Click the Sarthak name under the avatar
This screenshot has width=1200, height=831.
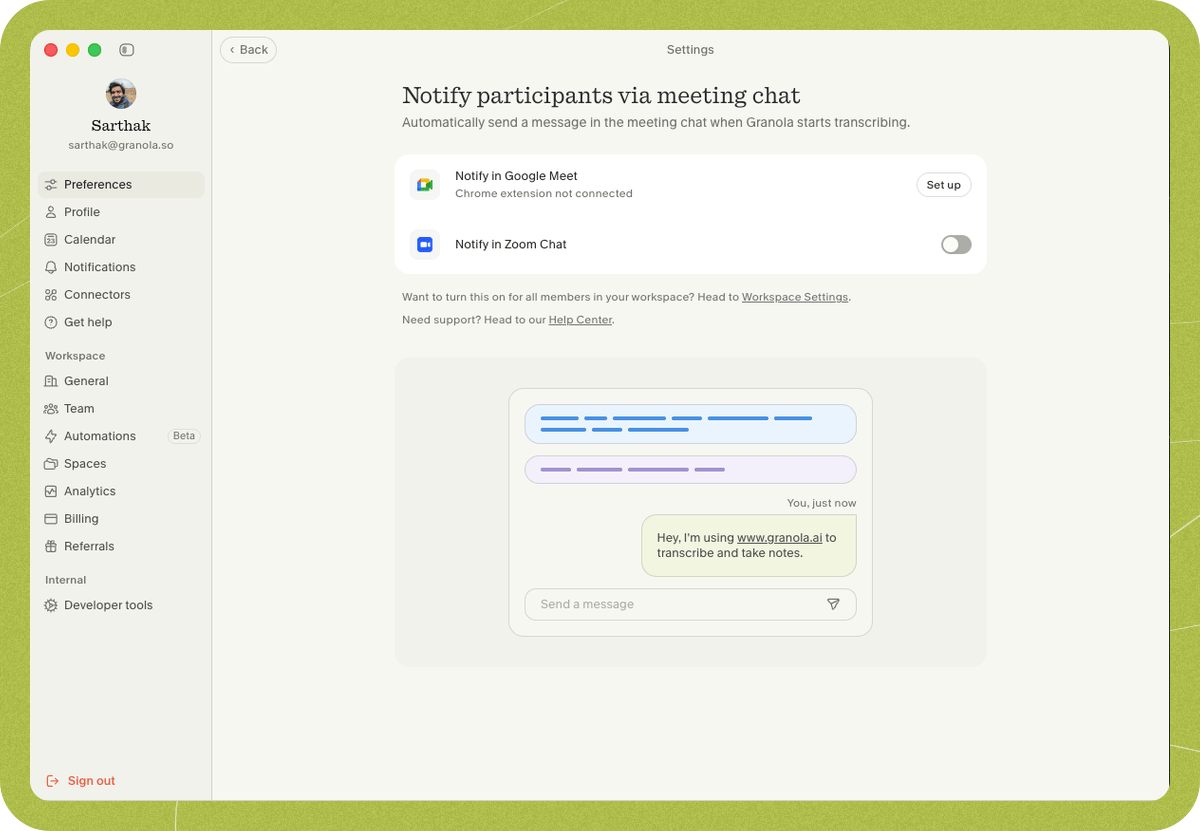coord(121,126)
